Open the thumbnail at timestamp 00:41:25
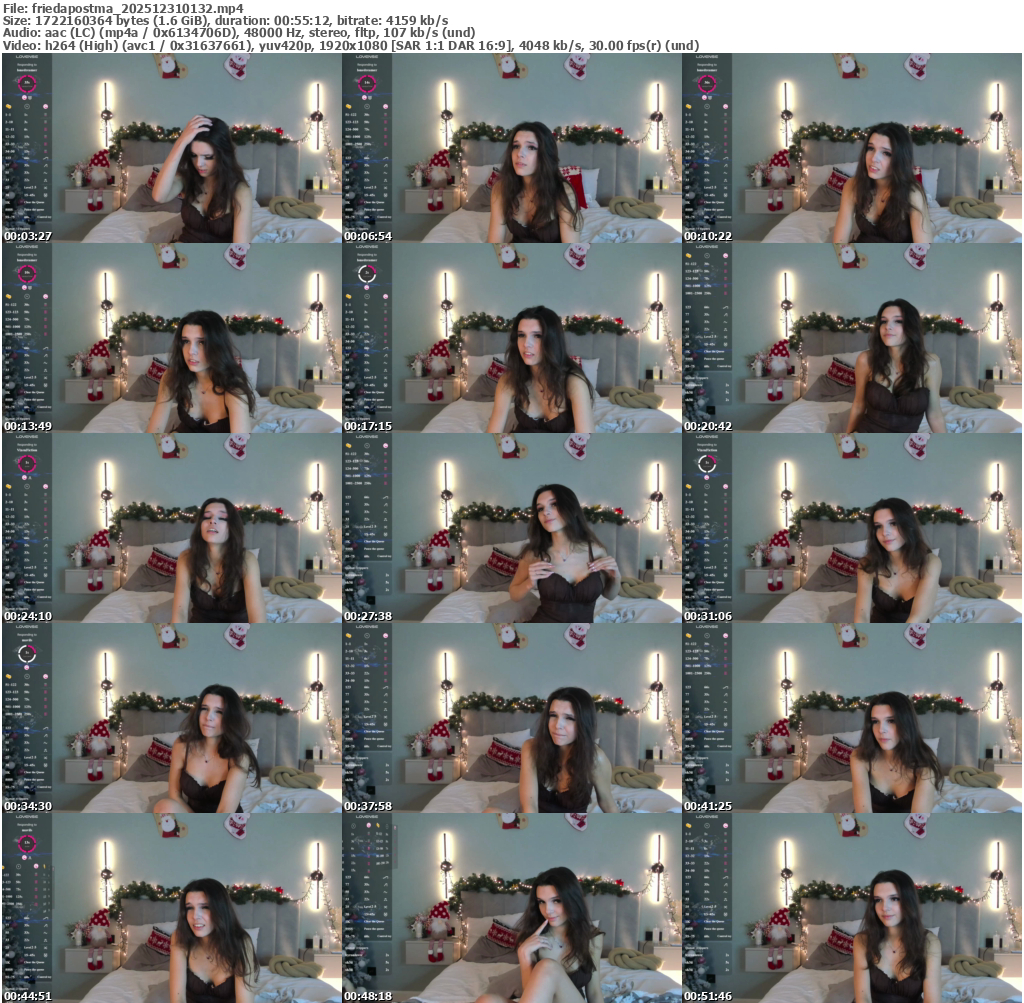Image resolution: width=1024 pixels, height=1003 pixels. point(852,718)
